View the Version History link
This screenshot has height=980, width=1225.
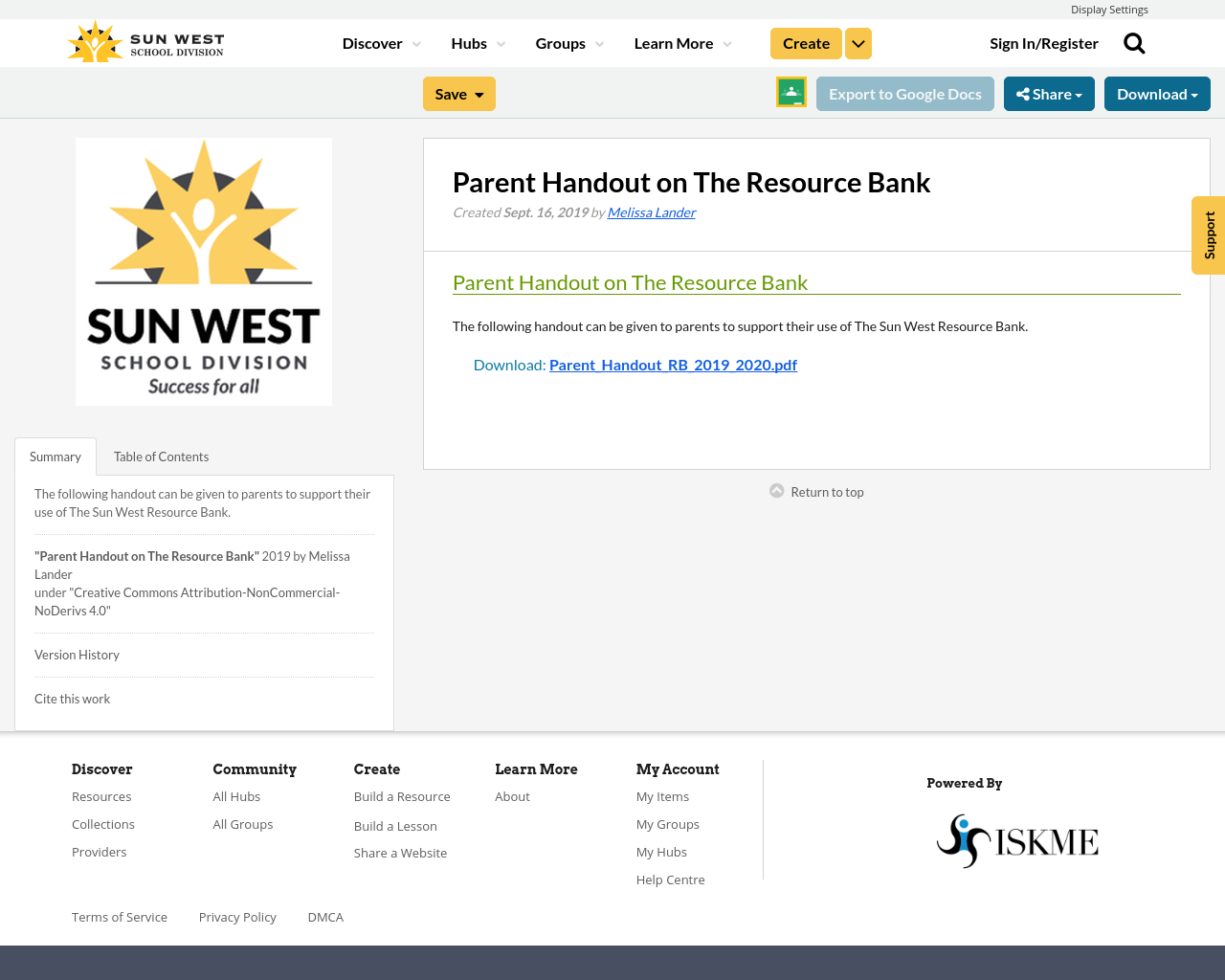pyautogui.click(x=77, y=654)
